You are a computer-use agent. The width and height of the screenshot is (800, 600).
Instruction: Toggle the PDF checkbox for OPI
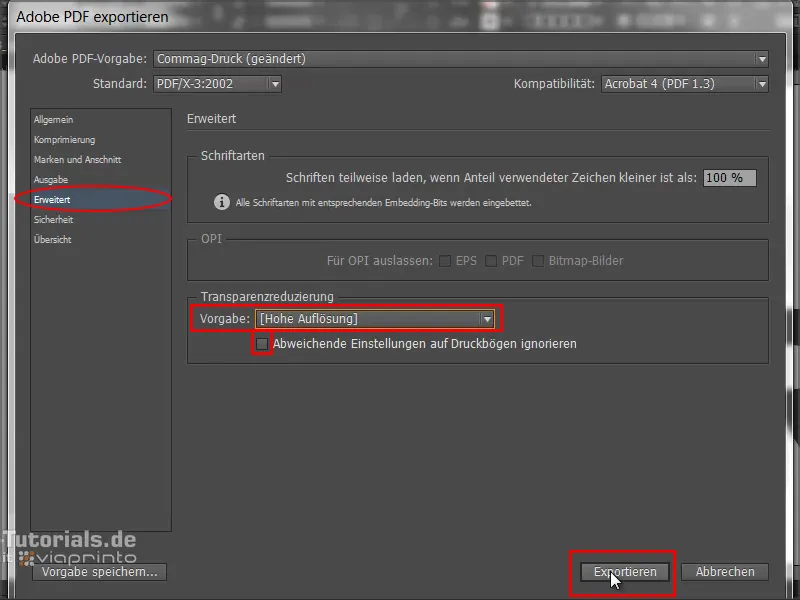click(x=491, y=261)
